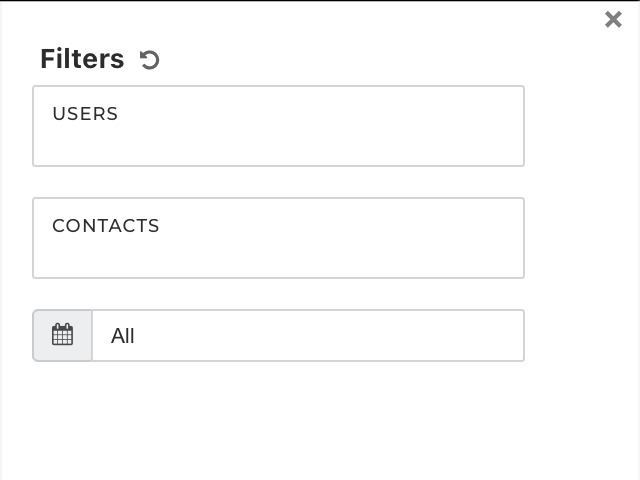Viewport: 640px width, 480px height.
Task: Close the Filters panel with the X
Action: pyautogui.click(x=613, y=19)
